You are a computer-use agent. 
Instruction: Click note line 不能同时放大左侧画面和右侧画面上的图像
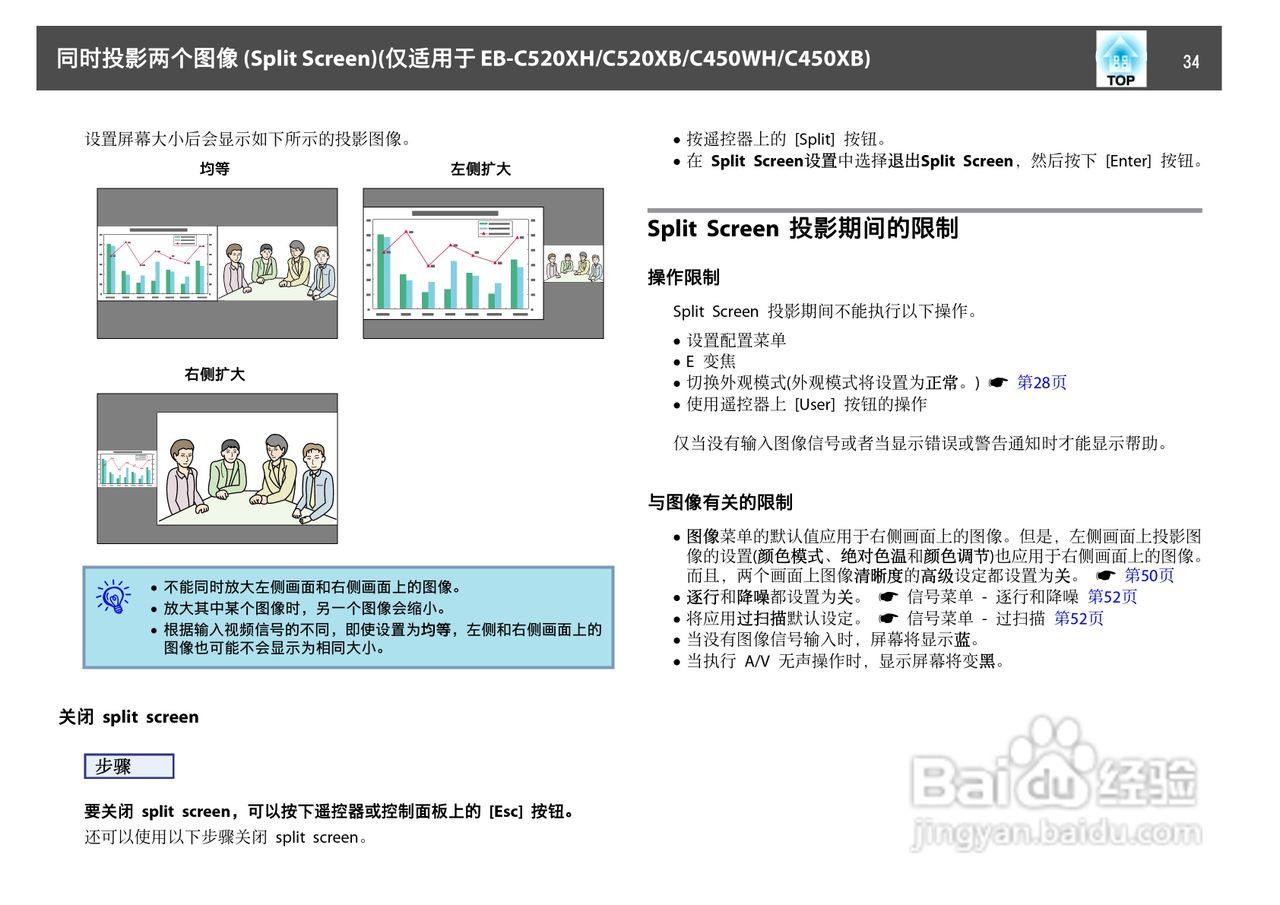pos(312,587)
